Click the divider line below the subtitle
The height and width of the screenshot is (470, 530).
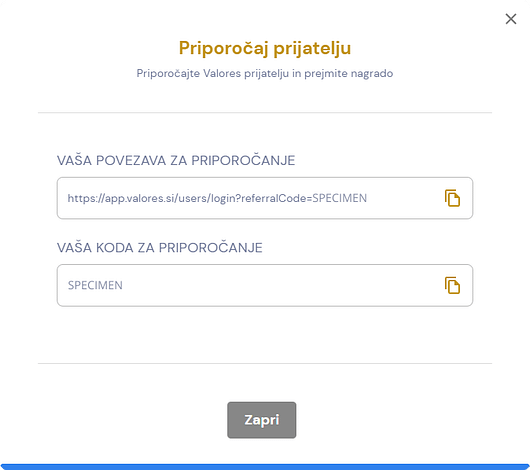point(265,113)
